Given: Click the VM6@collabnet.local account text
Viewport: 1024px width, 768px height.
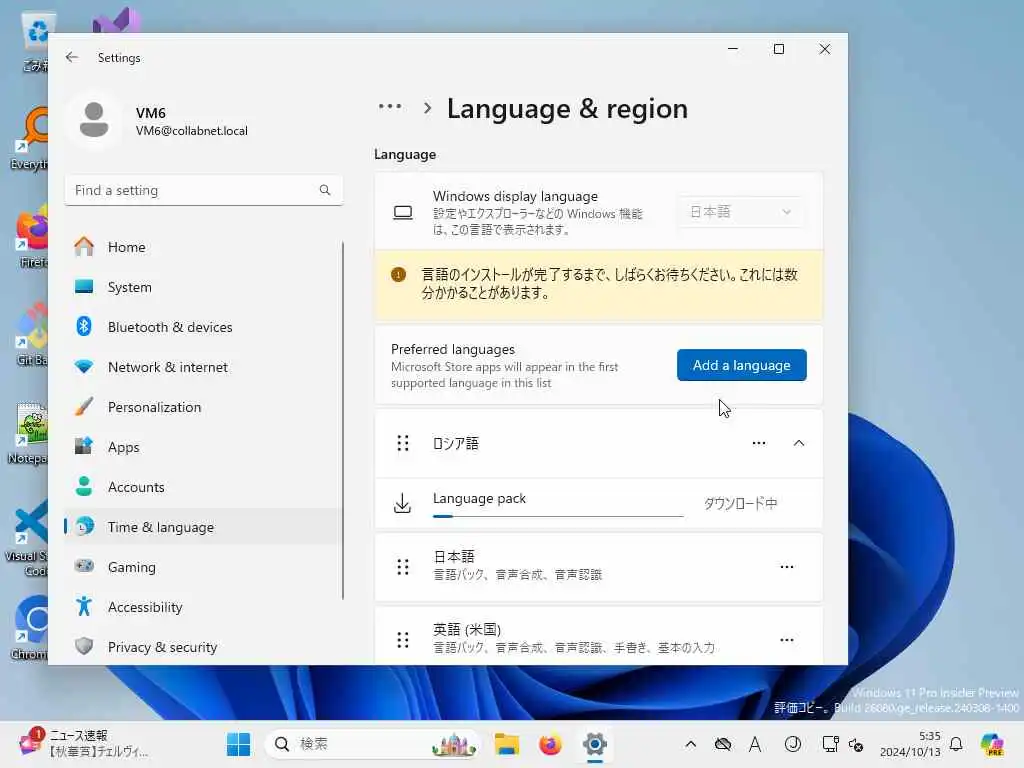Looking at the screenshot, I should 191,131.
